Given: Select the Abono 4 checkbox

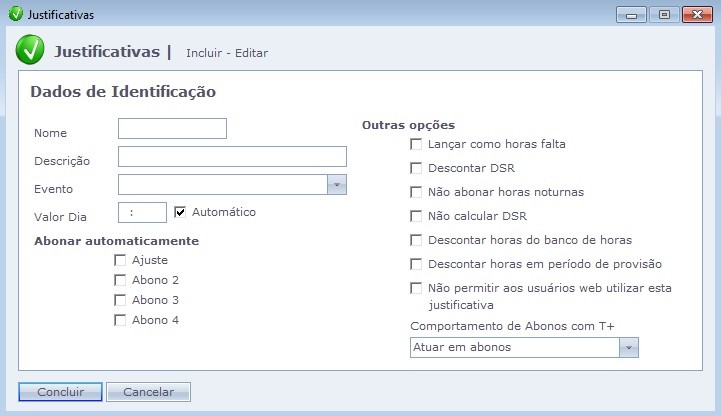Looking at the screenshot, I should coord(120,320).
